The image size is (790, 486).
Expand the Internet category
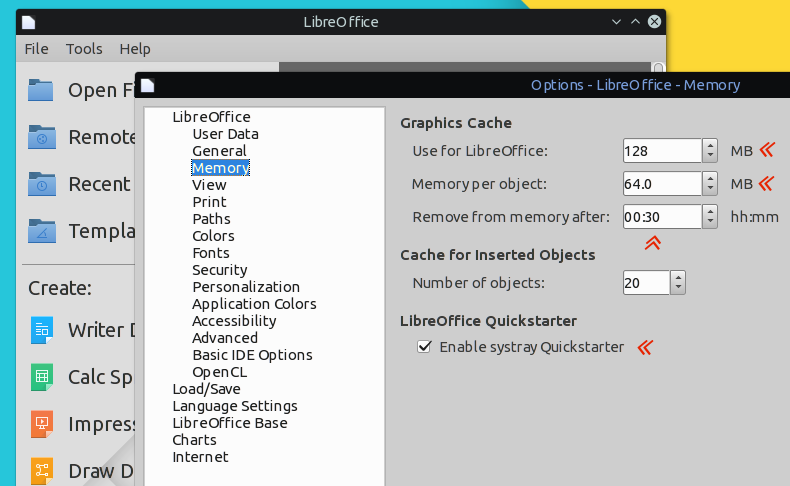(x=200, y=457)
